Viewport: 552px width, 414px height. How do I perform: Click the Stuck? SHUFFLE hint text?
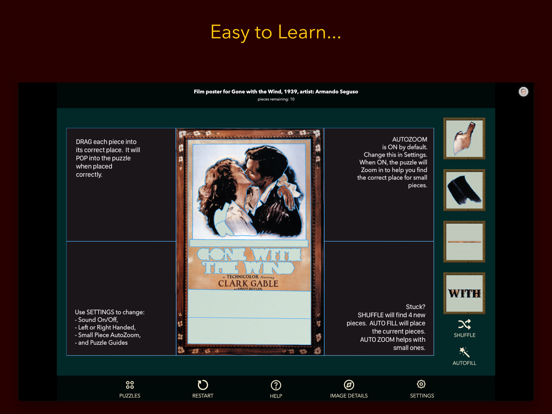point(386,327)
